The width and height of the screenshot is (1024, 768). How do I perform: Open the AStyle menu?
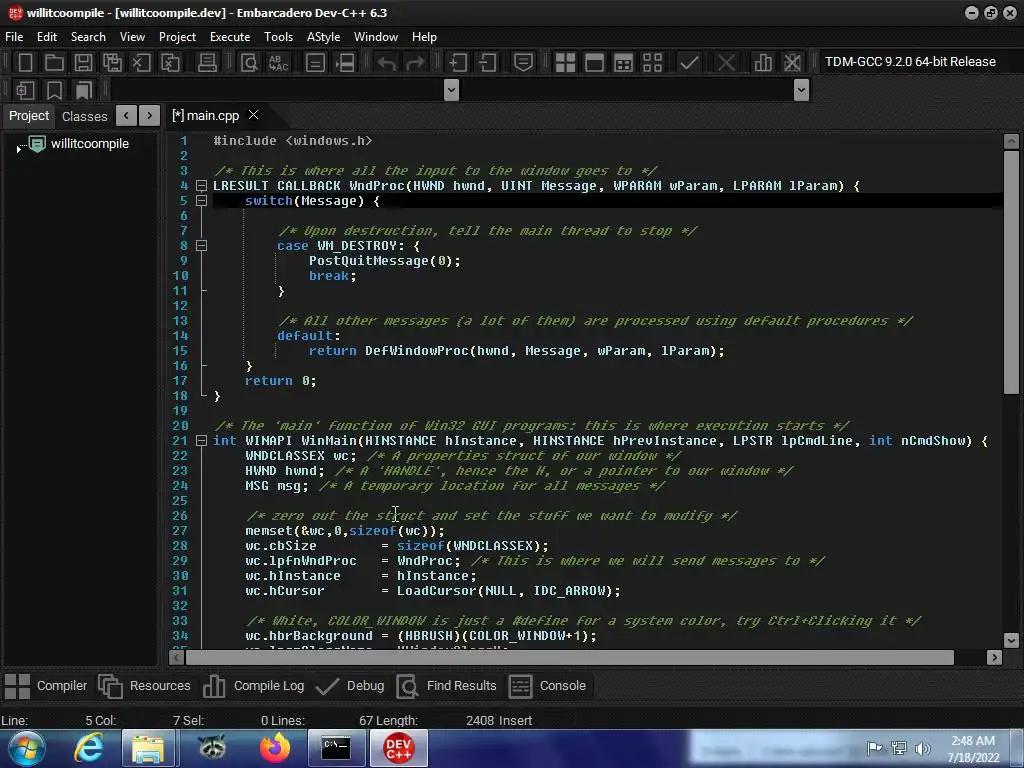[323, 37]
